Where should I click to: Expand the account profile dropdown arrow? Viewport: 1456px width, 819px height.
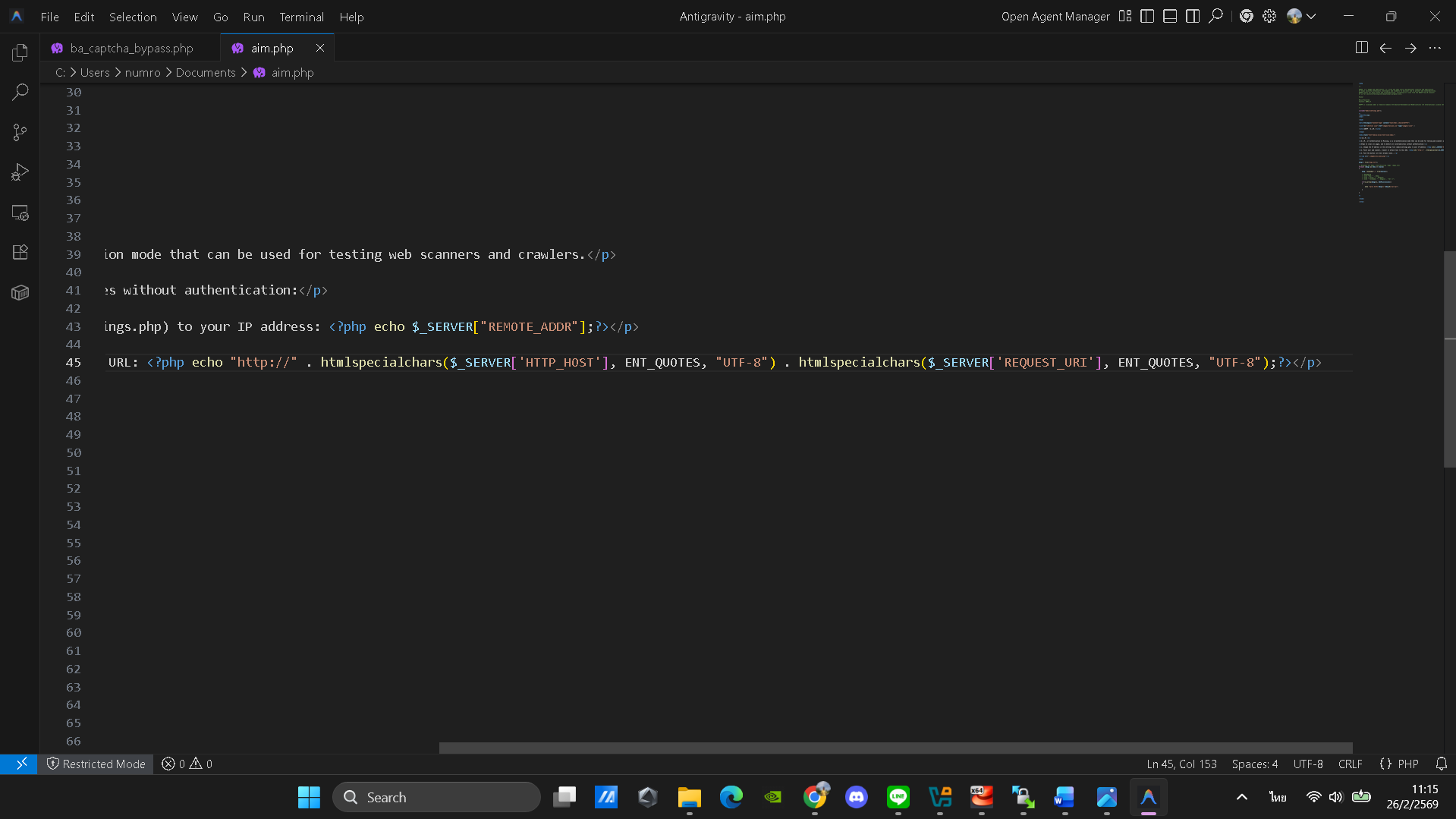[x=1311, y=16]
